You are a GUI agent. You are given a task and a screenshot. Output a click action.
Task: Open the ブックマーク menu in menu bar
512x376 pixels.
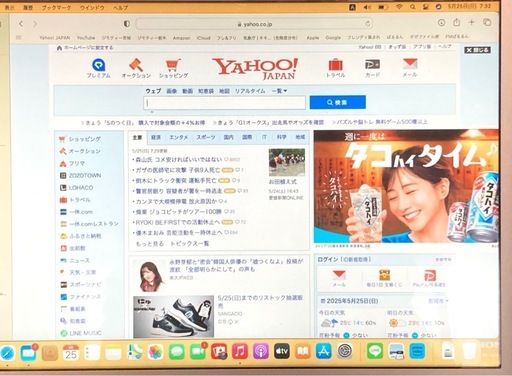coord(56,7)
